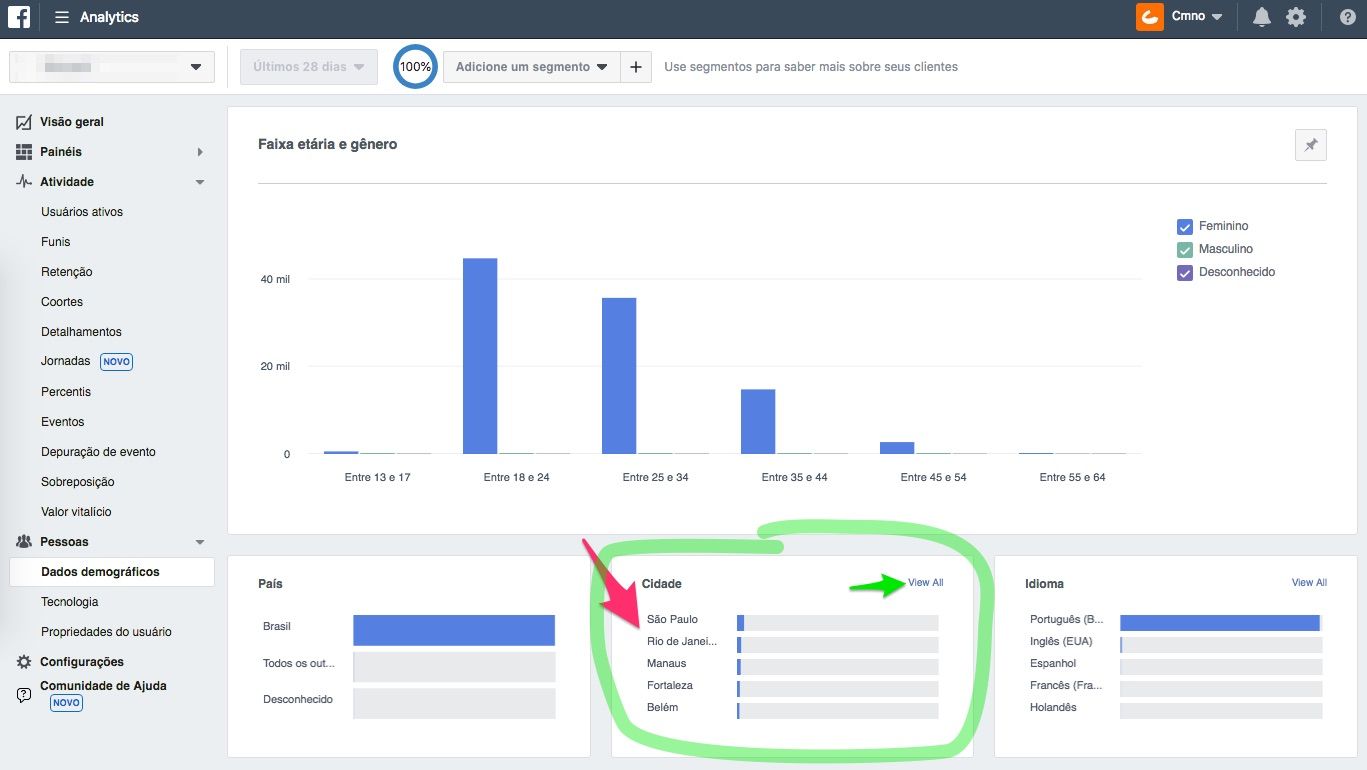Viewport: 1367px width, 770px height.
Task: Click the plus button to add segment
Action: point(635,67)
